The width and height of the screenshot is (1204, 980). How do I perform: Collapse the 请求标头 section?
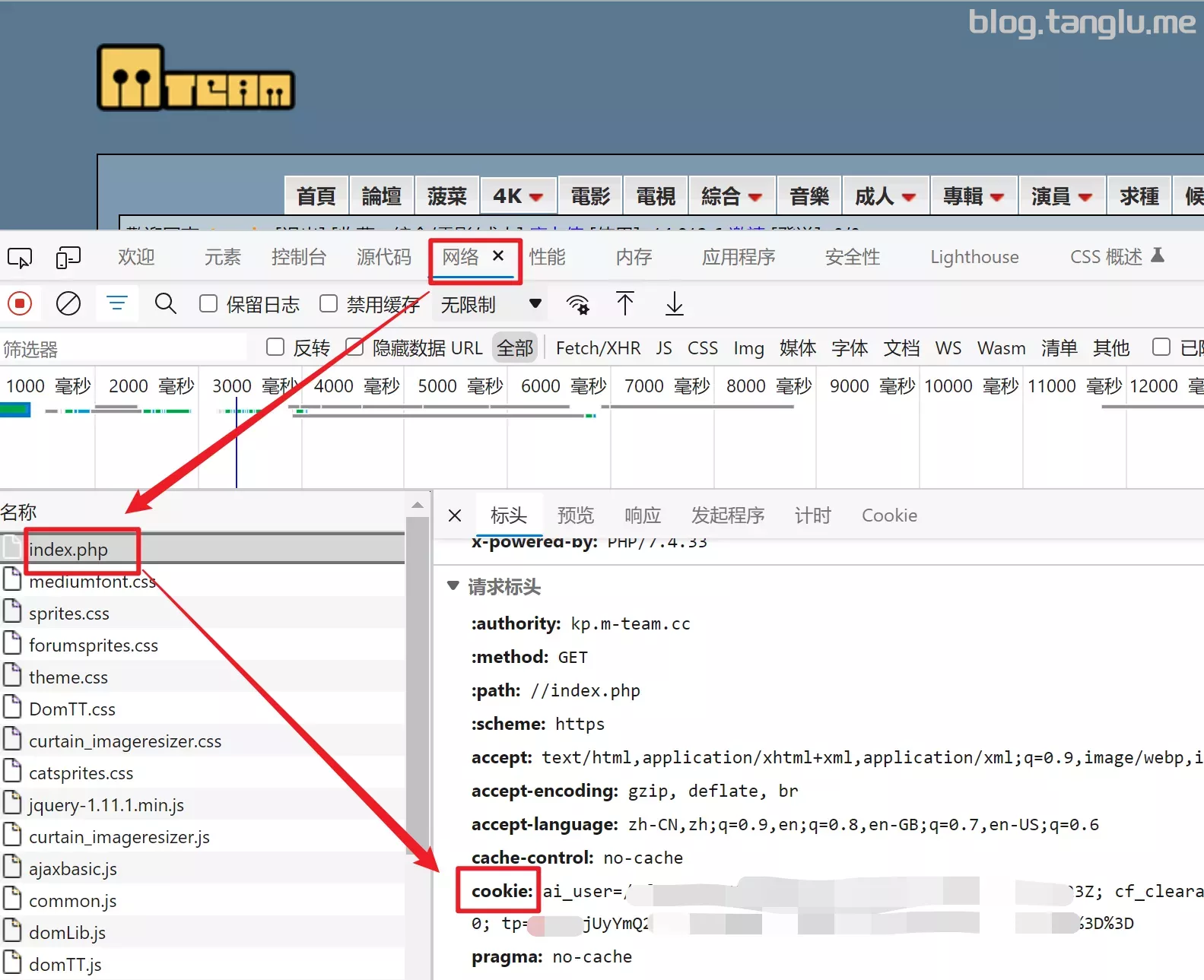point(454,586)
